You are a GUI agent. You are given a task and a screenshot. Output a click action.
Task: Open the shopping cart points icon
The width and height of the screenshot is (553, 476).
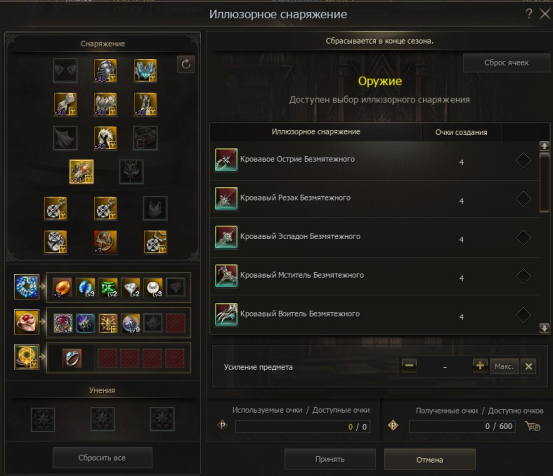(533, 426)
